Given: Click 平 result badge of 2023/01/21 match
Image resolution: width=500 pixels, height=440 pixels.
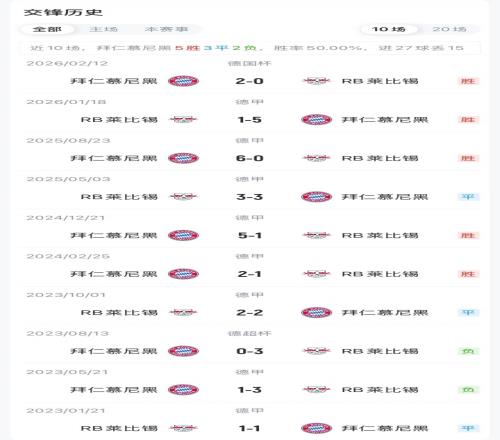Looking at the screenshot, I should pos(468,428).
